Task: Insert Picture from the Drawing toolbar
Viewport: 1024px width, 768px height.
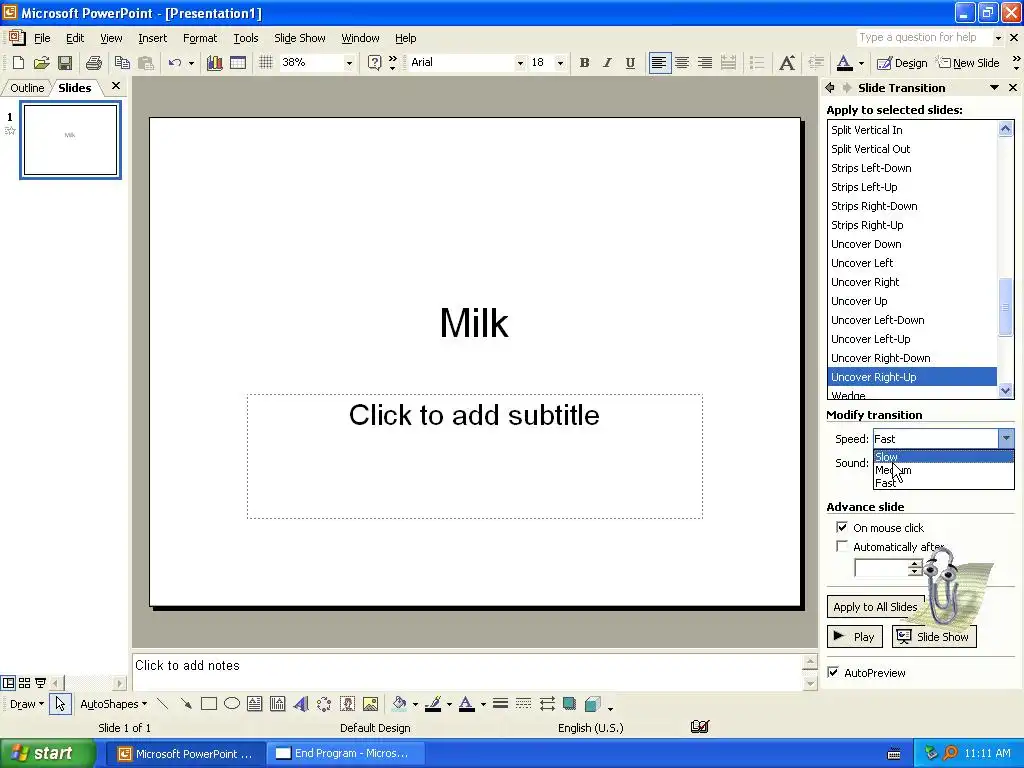Action: pyautogui.click(x=370, y=704)
